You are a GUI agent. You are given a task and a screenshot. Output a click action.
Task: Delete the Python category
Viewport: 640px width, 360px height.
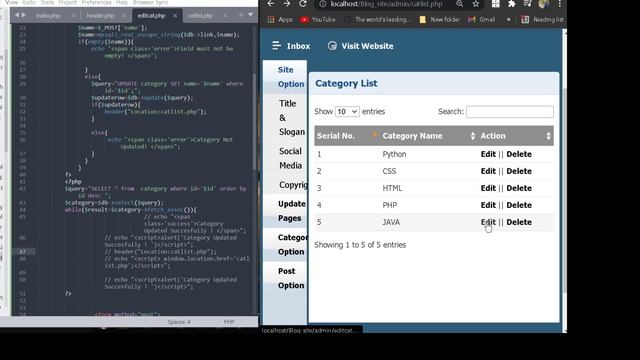(x=519, y=154)
